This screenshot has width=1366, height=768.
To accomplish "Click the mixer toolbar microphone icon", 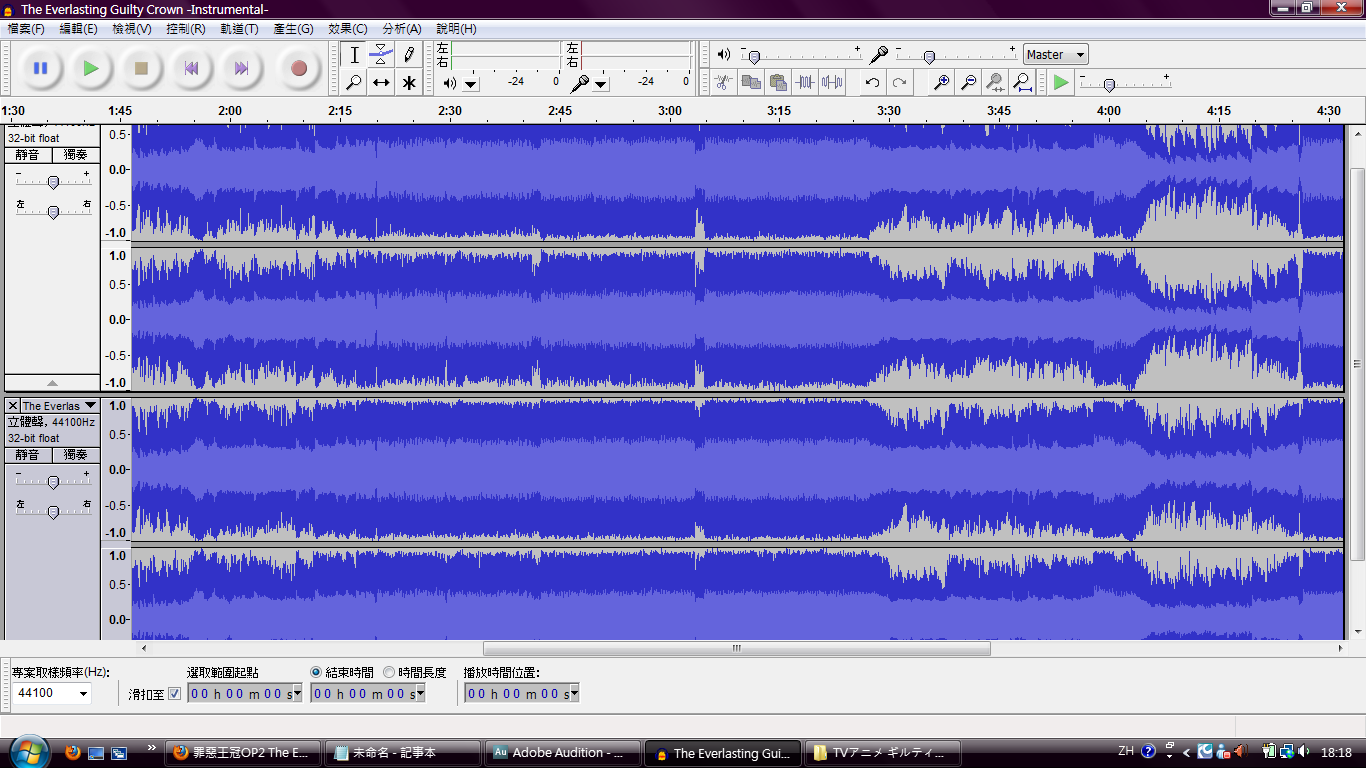I will [879, 55].
